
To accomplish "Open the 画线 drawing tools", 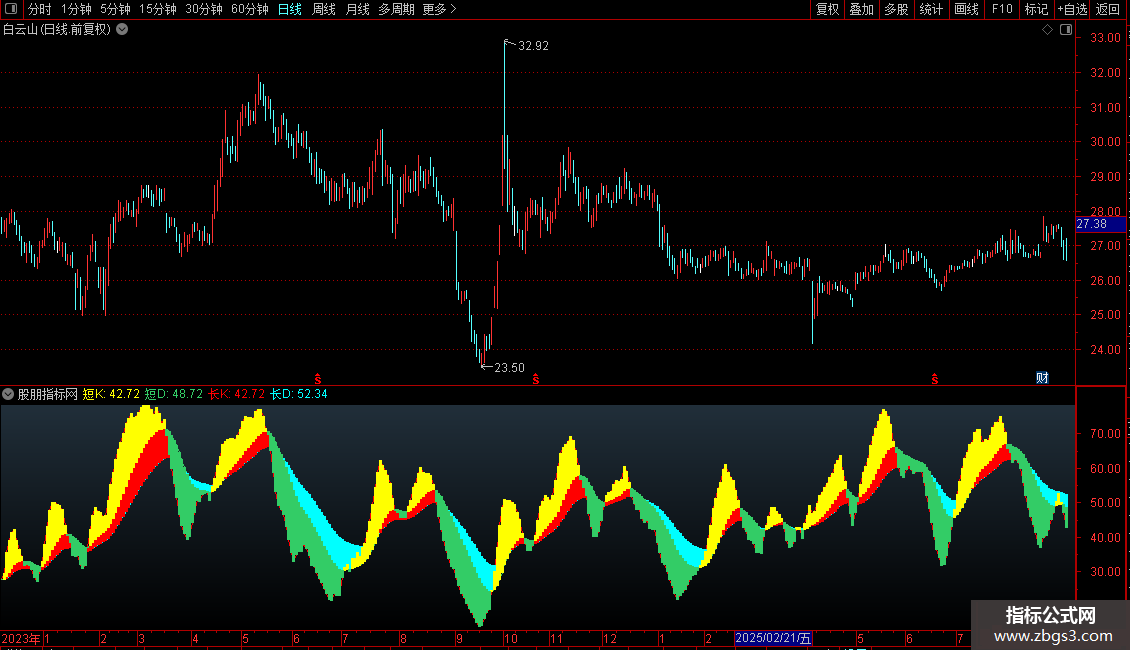I will [966, 9].
